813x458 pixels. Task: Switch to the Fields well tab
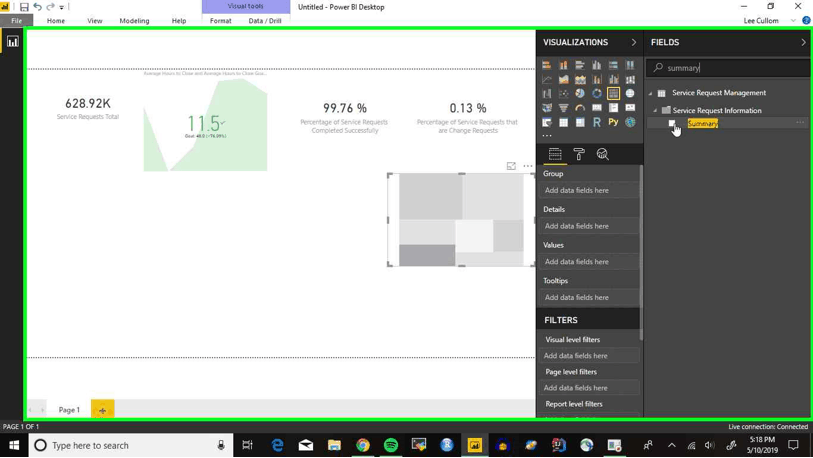pos(555,154)
